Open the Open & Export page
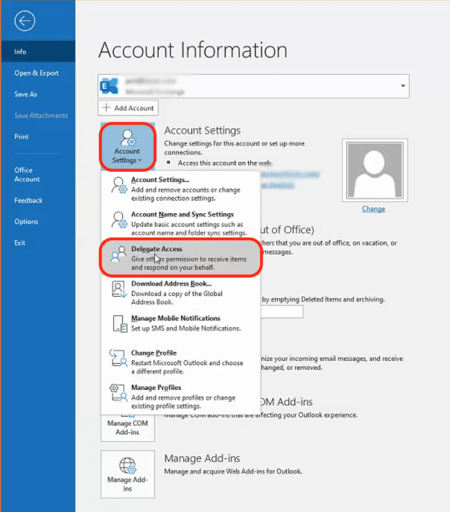 coord(38,73)
